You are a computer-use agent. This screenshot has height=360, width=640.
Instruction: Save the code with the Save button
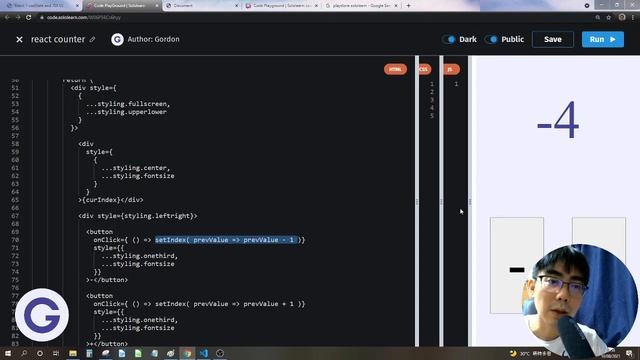click(553, 40)
